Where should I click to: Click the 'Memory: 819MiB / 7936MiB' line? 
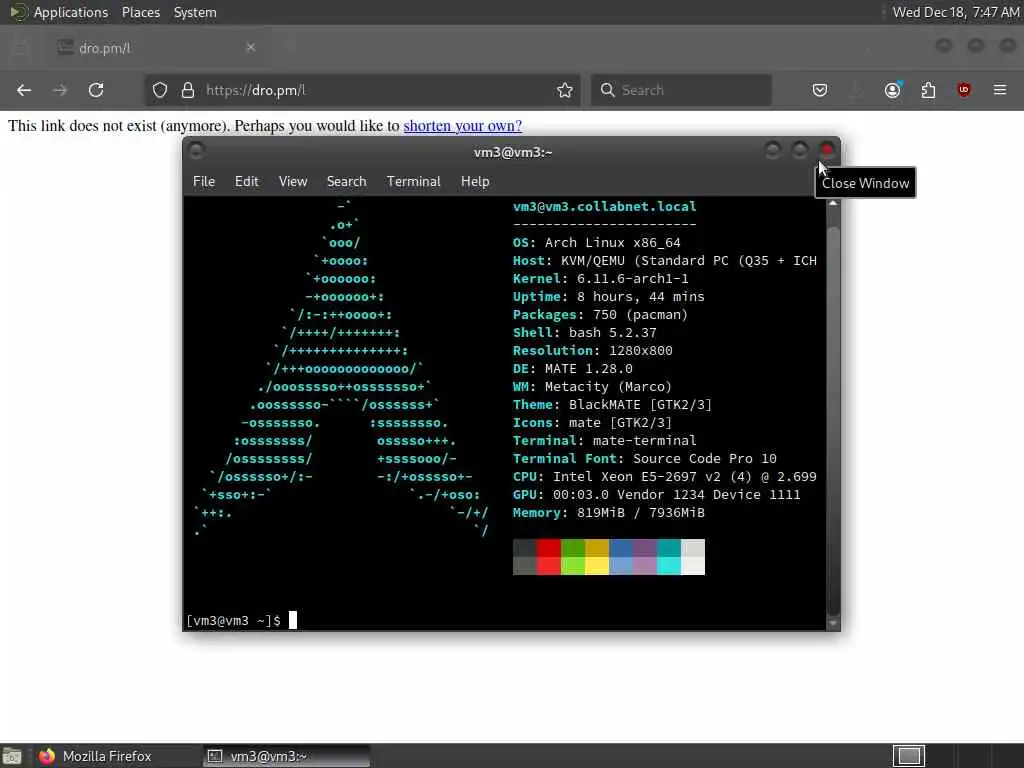pos(609,513)
